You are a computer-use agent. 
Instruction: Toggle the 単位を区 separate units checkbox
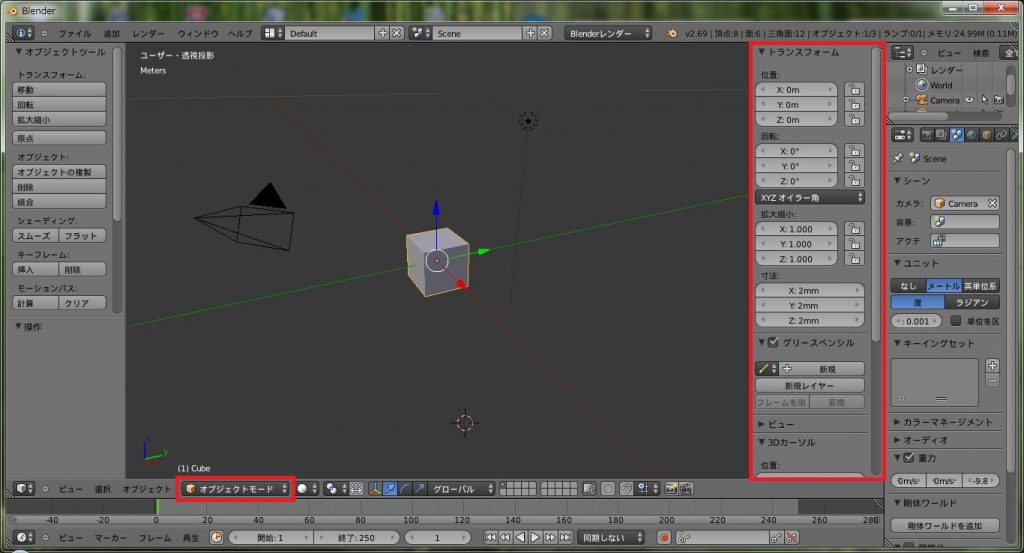[955, 321]
